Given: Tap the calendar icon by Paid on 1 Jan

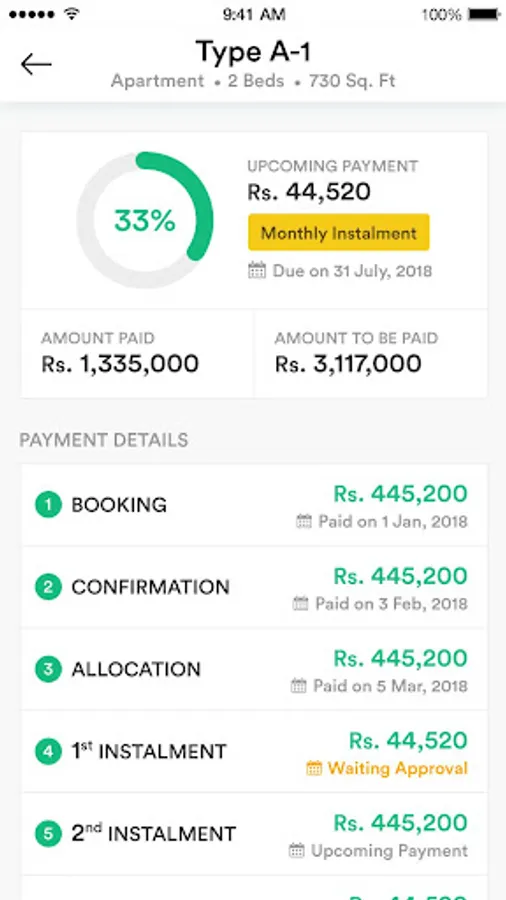Looking at the screenshot, I should [304, 521].
